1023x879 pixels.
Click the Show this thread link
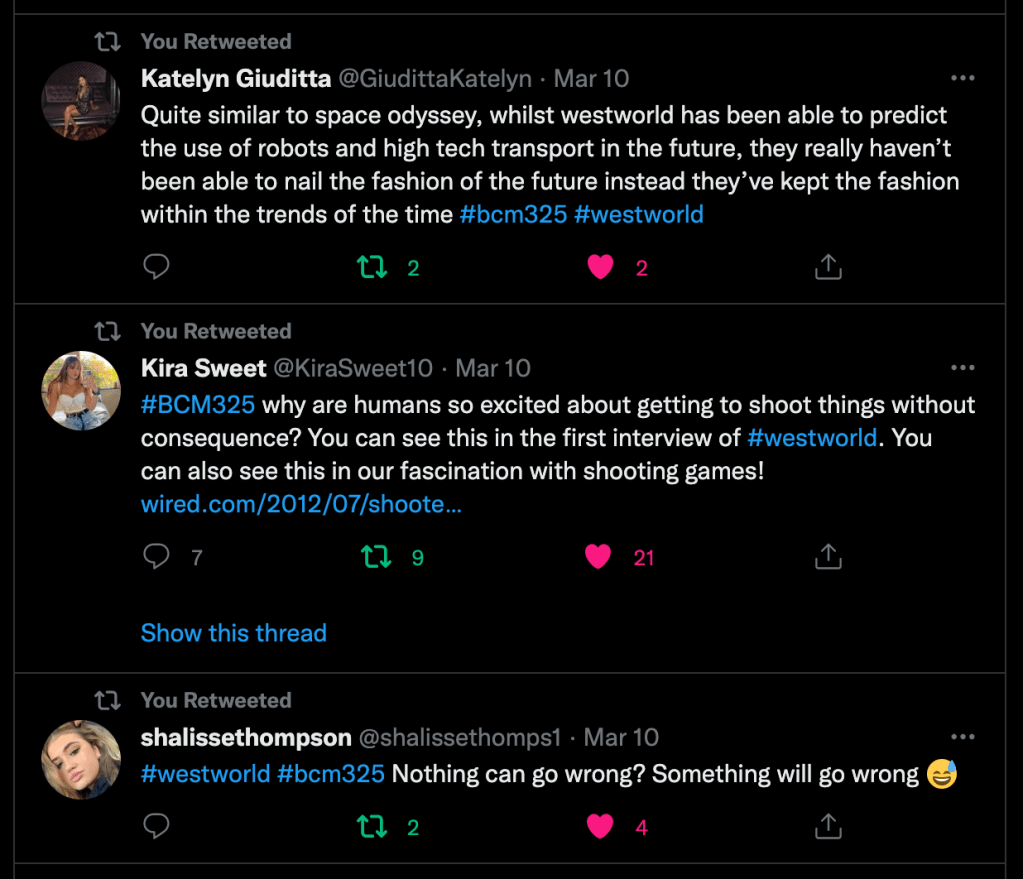click(x=233, y=633)
